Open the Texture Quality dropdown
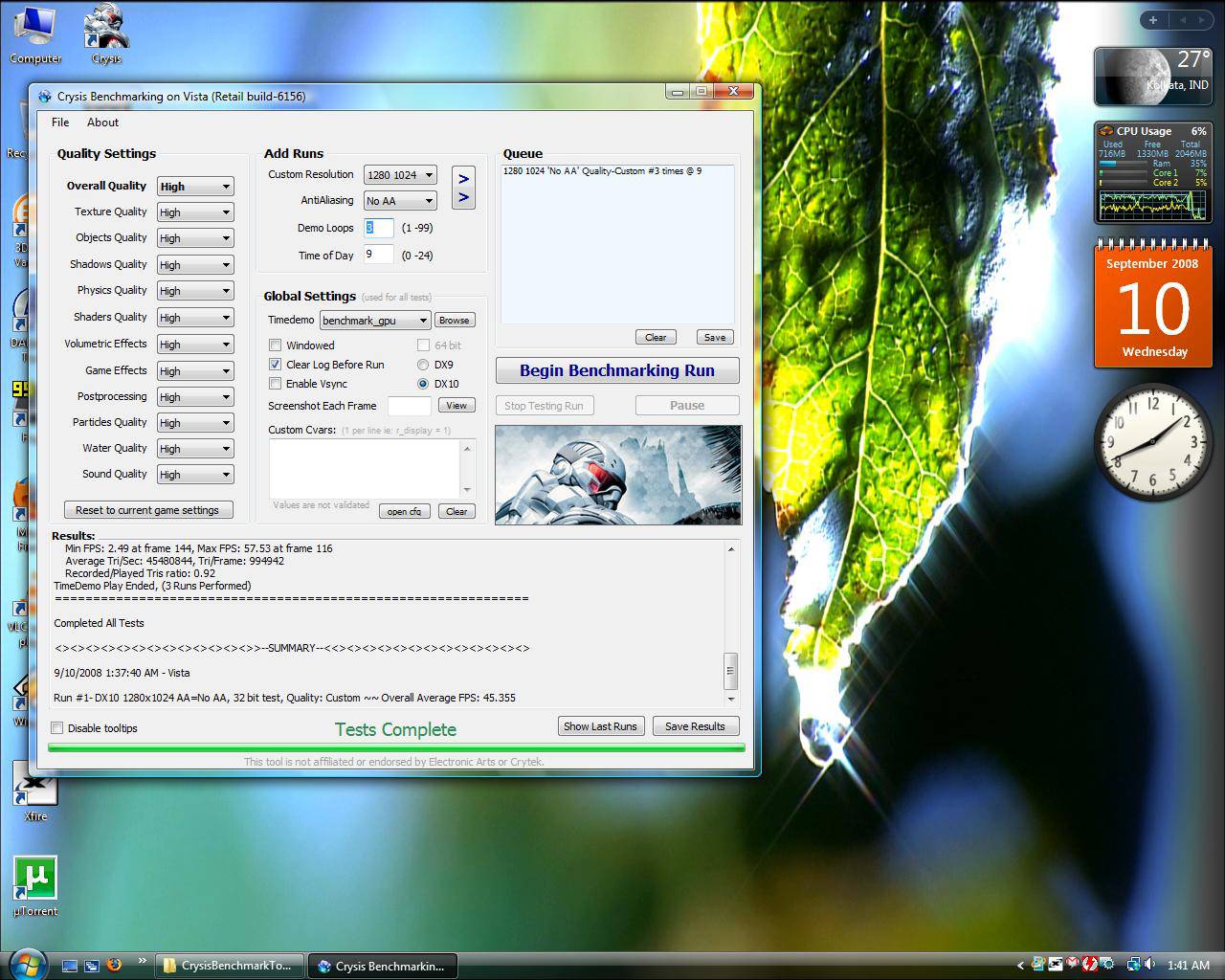 [195, 212]
